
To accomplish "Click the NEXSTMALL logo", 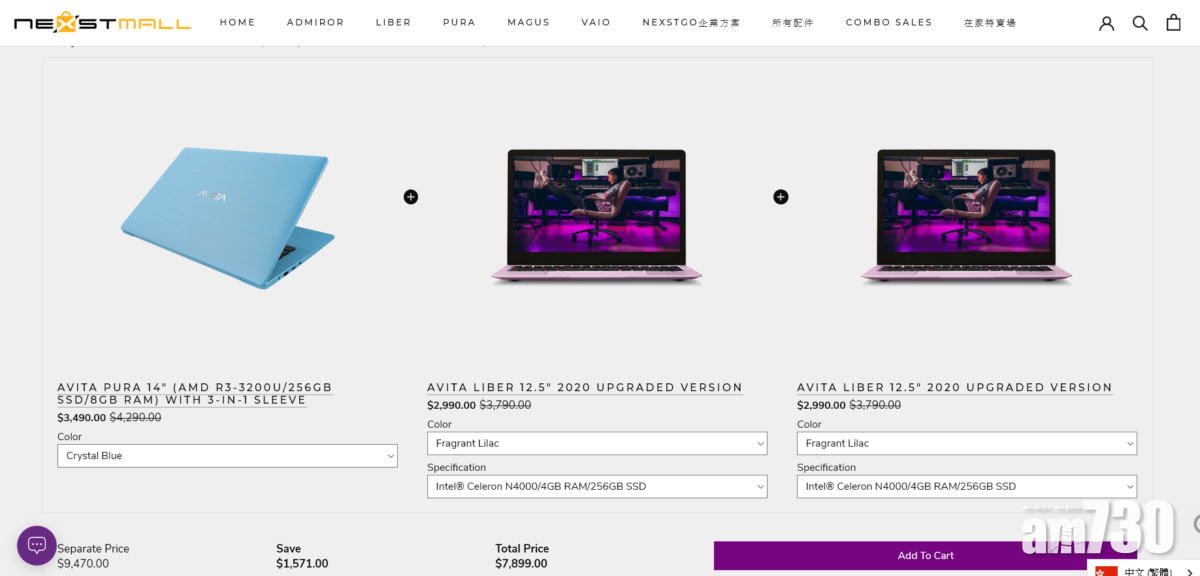I will [102, 22].
